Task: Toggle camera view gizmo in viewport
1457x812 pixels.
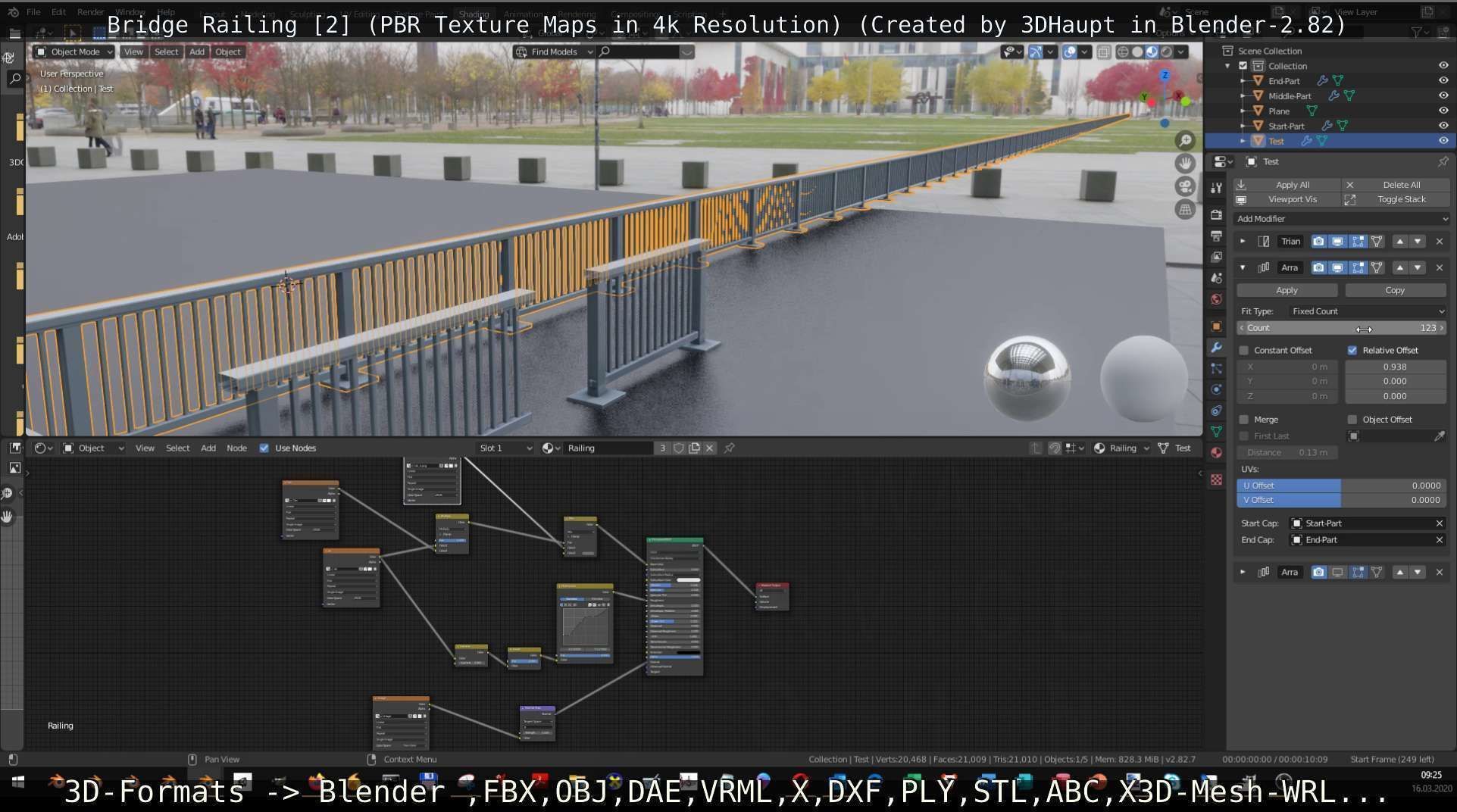Action: pos(1185,186)
